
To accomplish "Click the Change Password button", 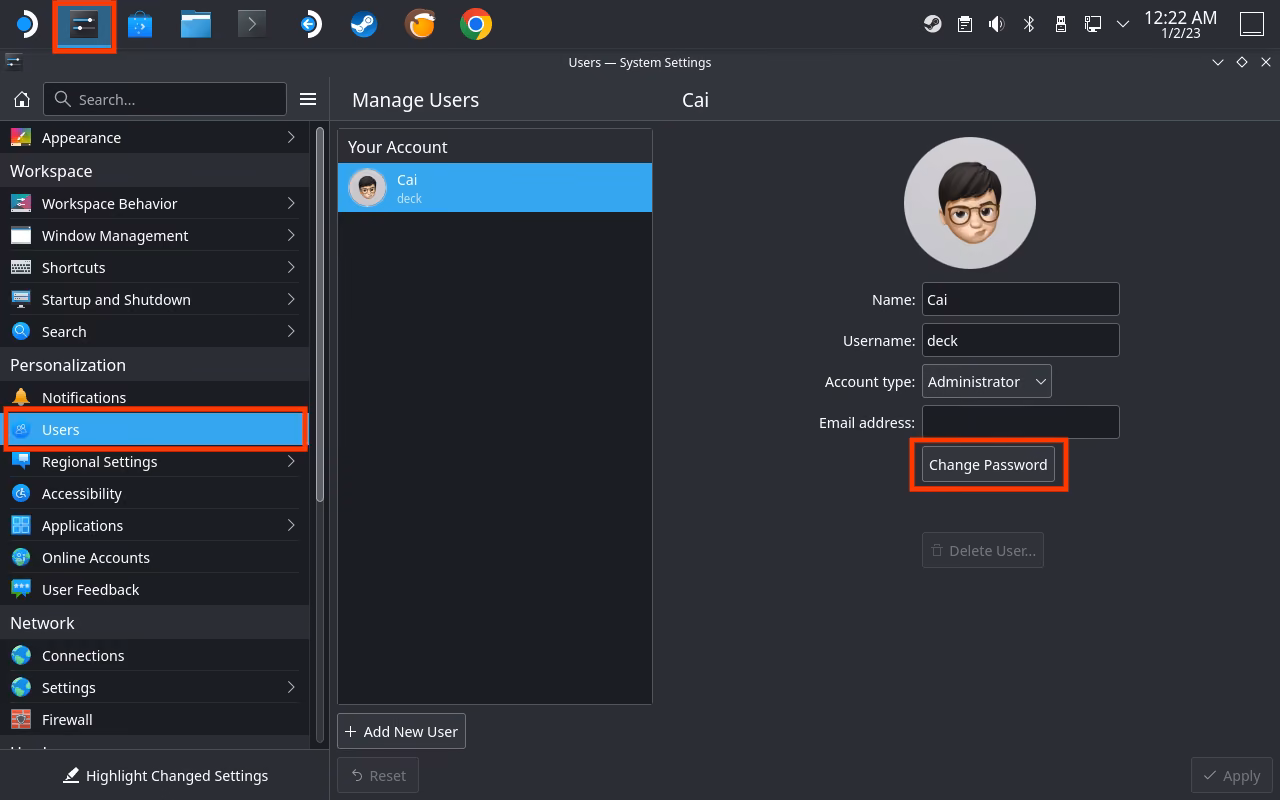I will click(x=988, y=464).
